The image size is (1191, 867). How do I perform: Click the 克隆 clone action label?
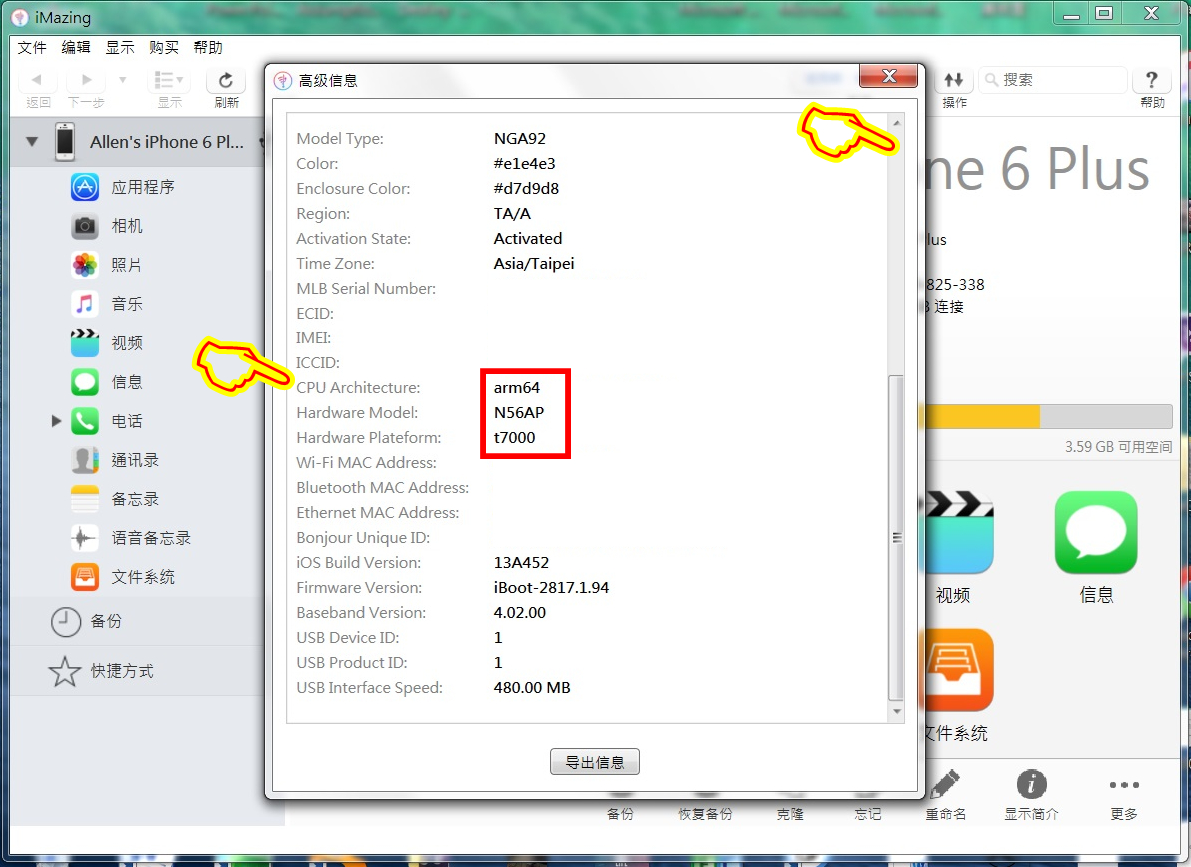click(790, 814)
